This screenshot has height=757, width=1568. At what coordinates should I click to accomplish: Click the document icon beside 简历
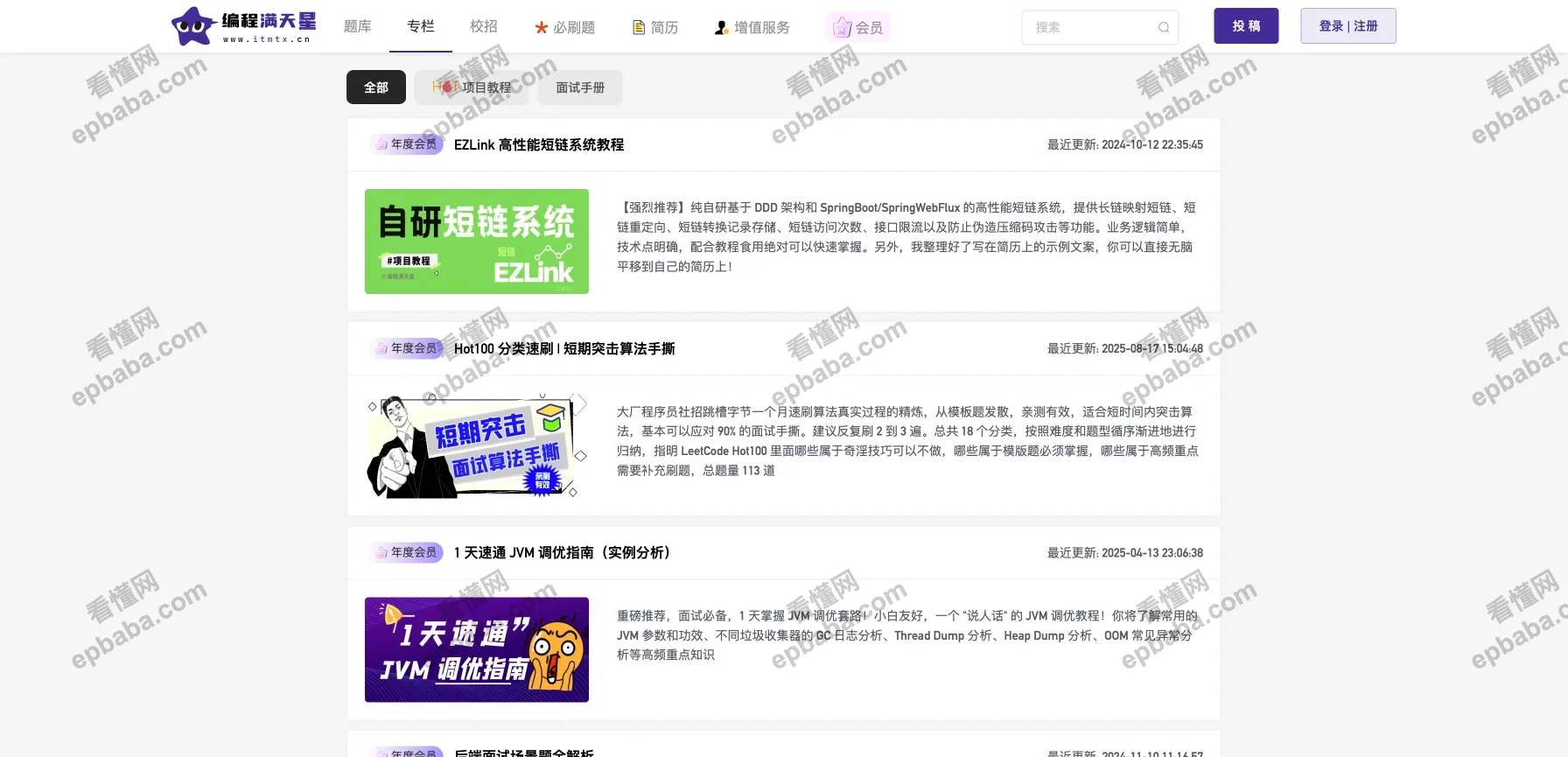tap(639, 27)
